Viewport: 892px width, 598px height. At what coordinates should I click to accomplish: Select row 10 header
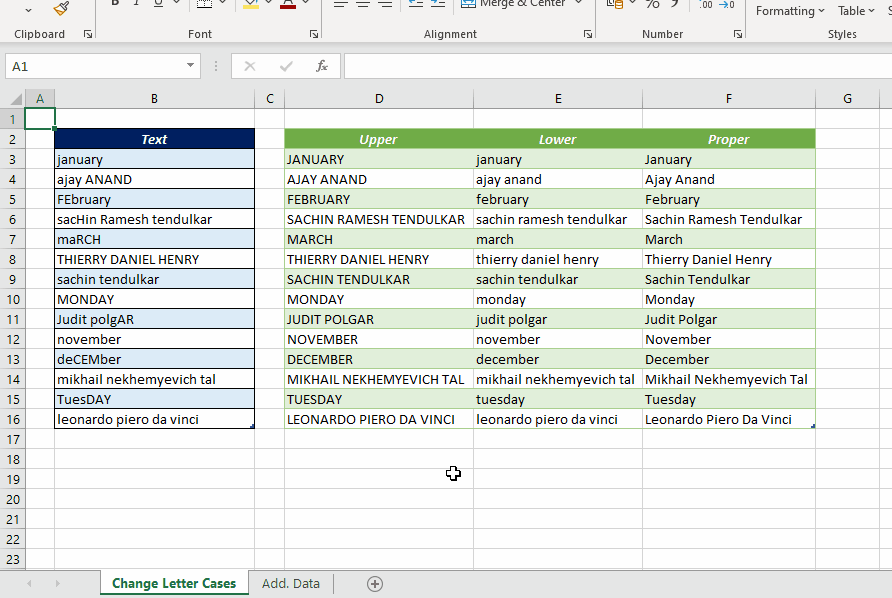pyautogui.click(x=13, y=299)
